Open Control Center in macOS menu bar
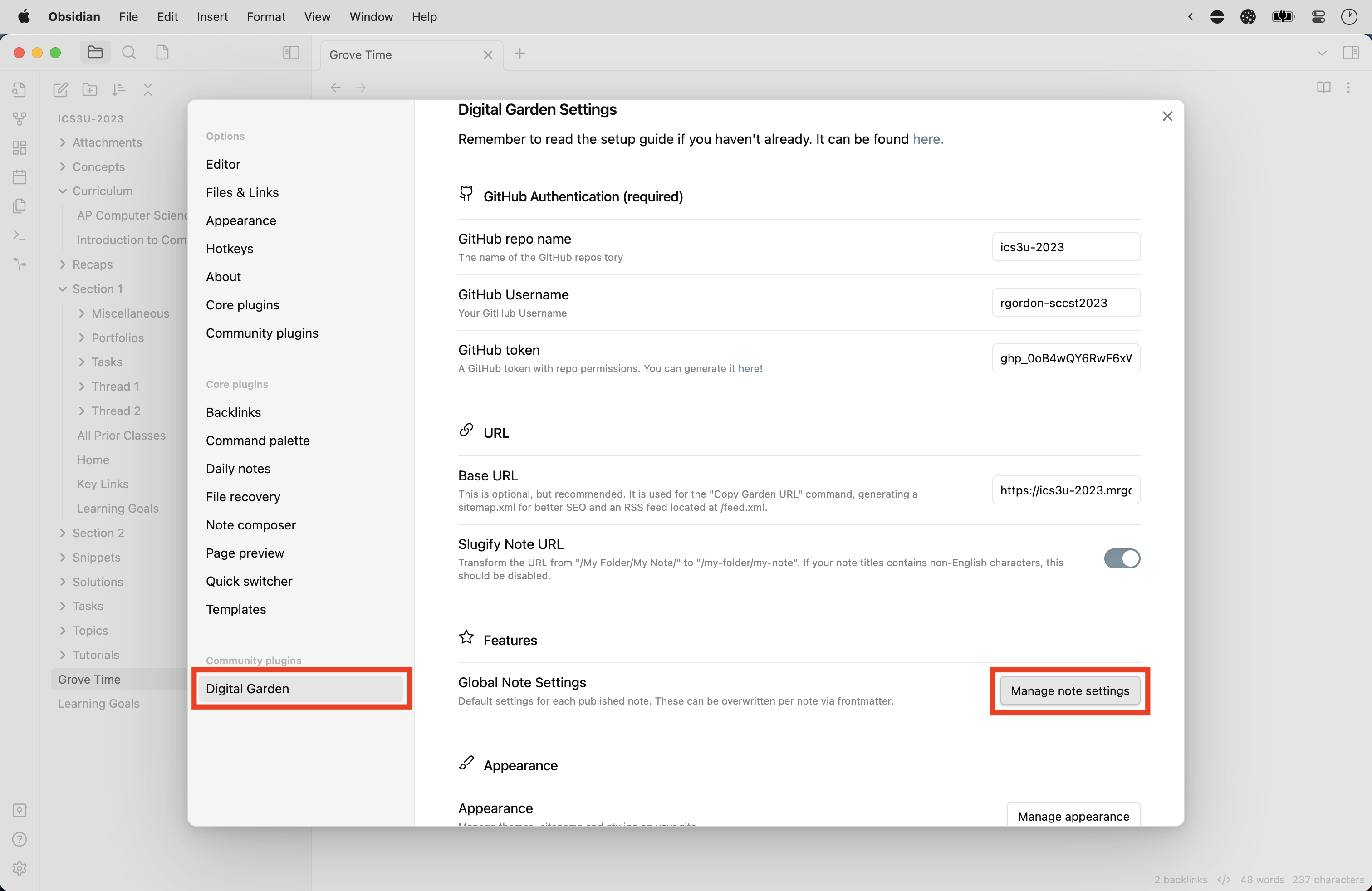 1318,17
